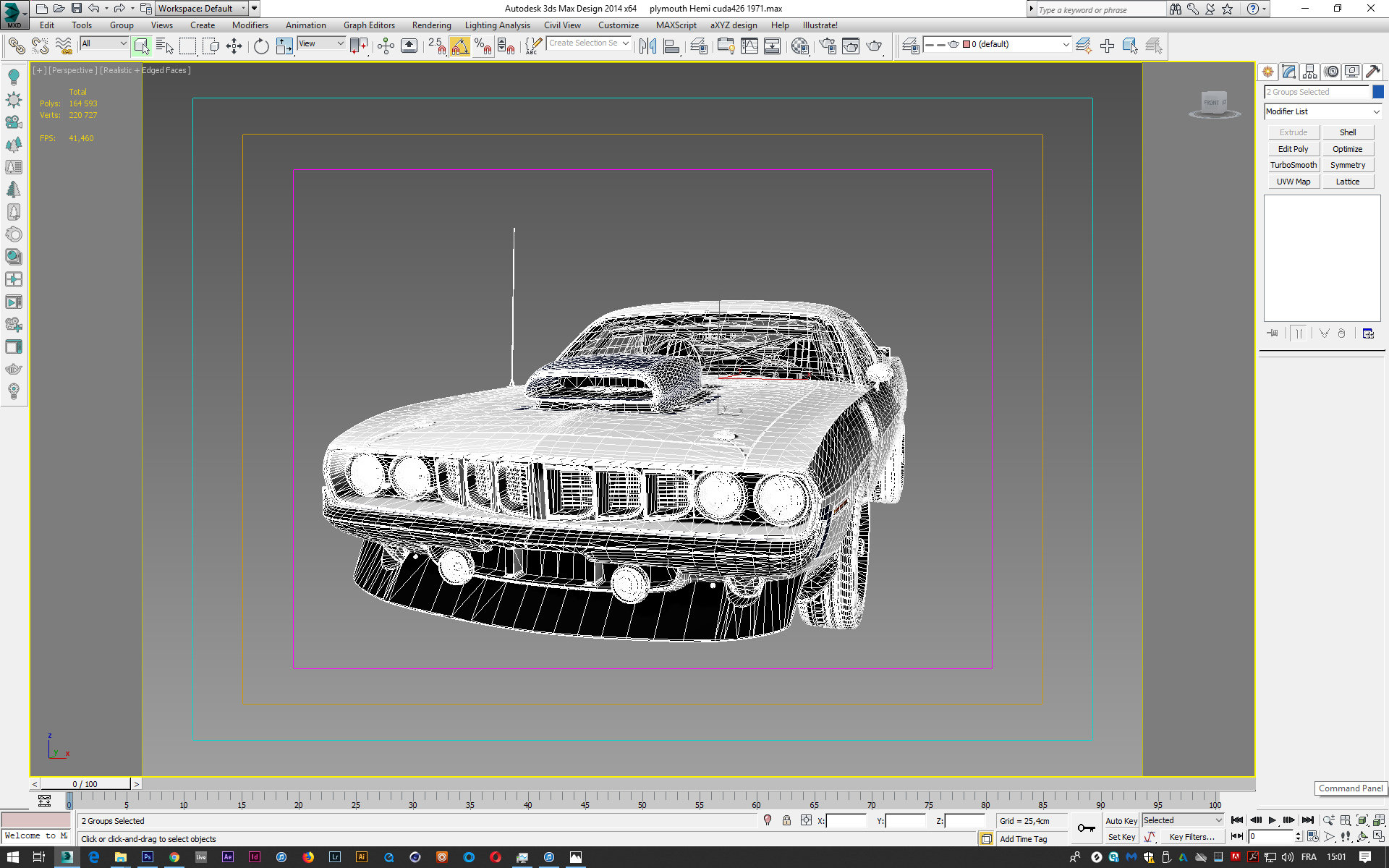The height and width of the screenshot is (868, 1389).
Task: Open the Civil View menu
Action: pyautogui.click(x=562, y=25)
